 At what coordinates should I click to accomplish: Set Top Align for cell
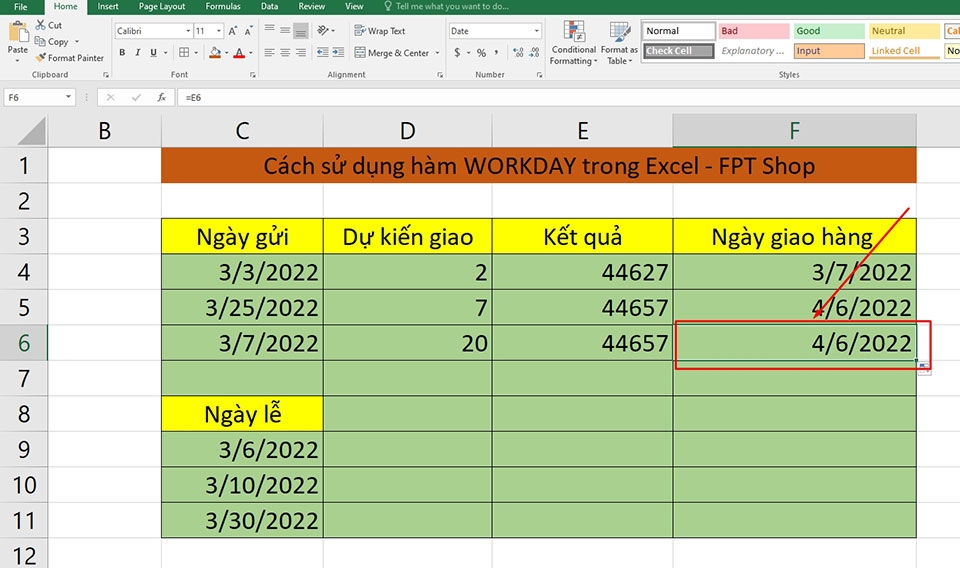click(x=269, y=29)
